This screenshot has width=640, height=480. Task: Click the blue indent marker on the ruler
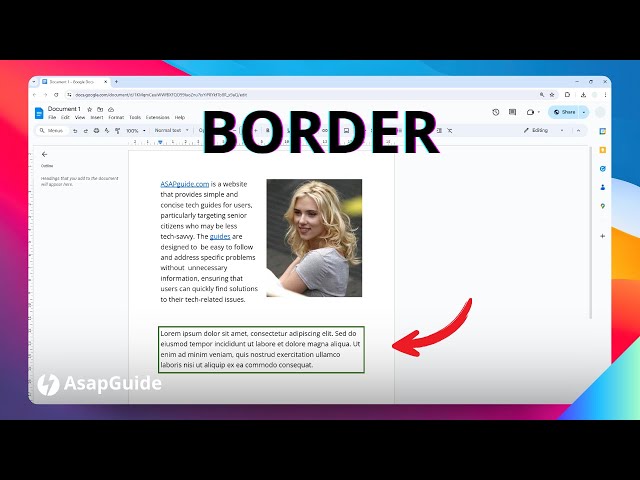coord(160,142)
